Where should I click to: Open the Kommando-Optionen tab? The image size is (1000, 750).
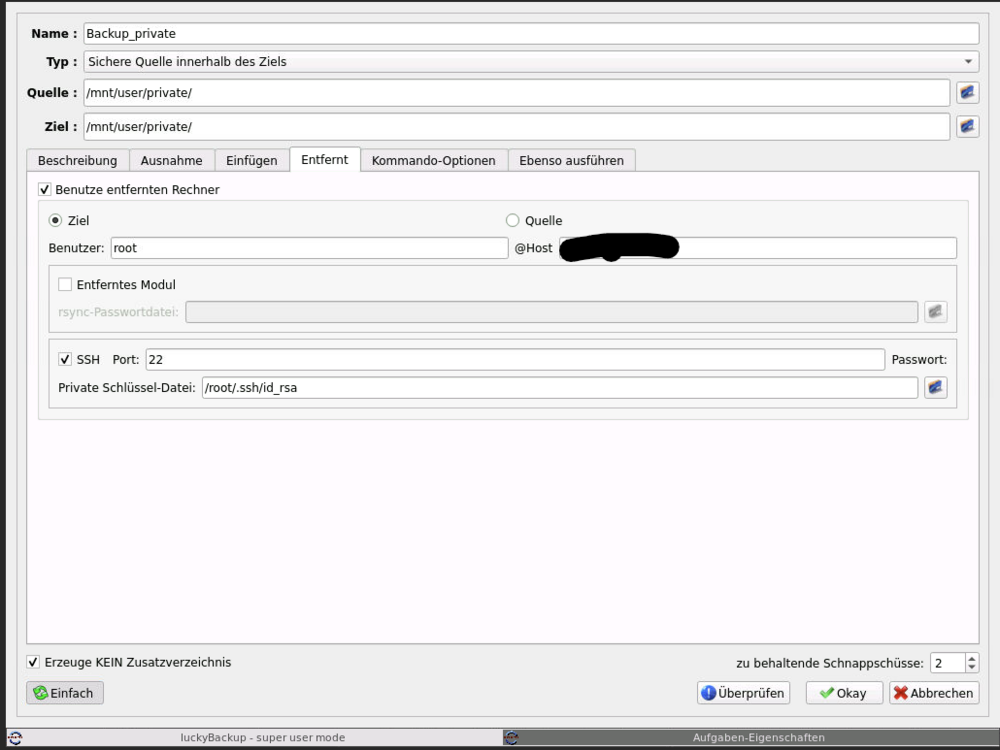pos(434,160)
